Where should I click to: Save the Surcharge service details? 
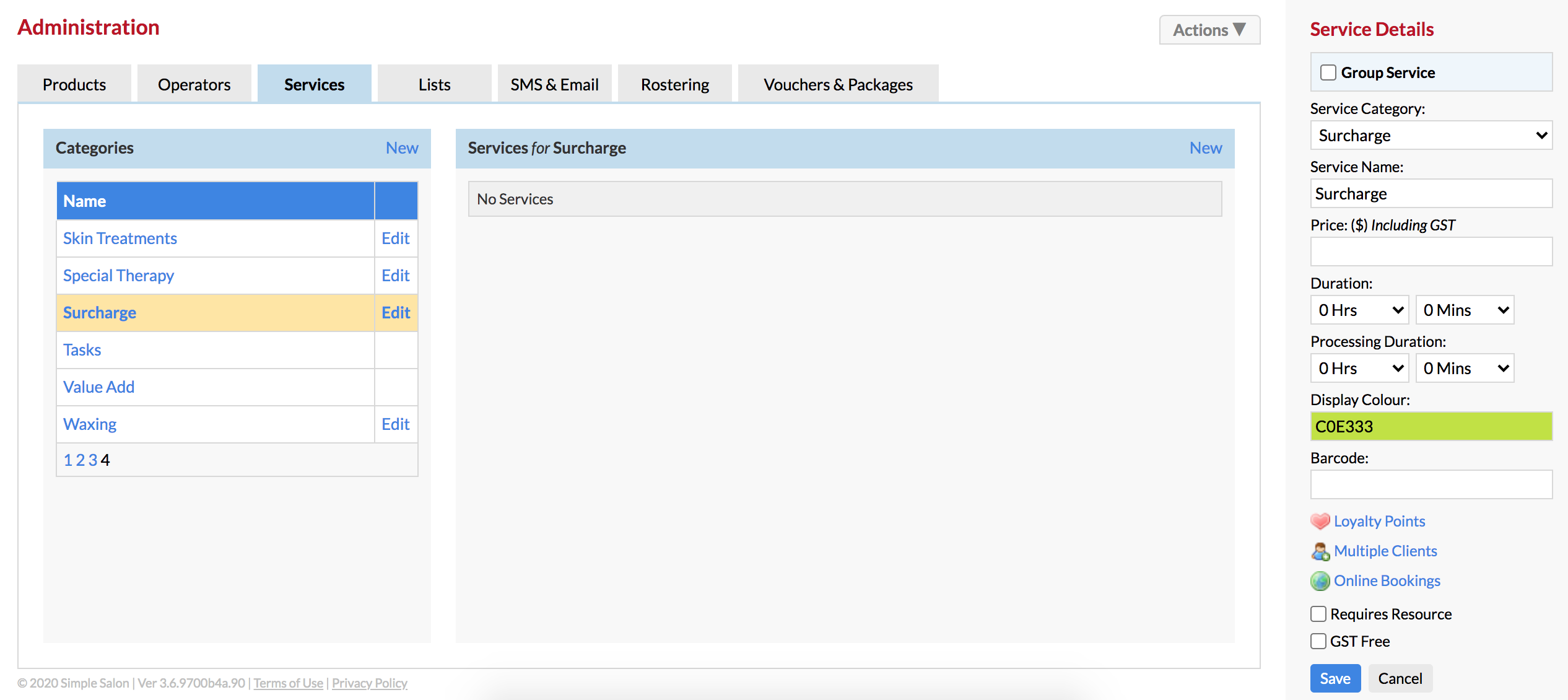tap(1335, 678)
